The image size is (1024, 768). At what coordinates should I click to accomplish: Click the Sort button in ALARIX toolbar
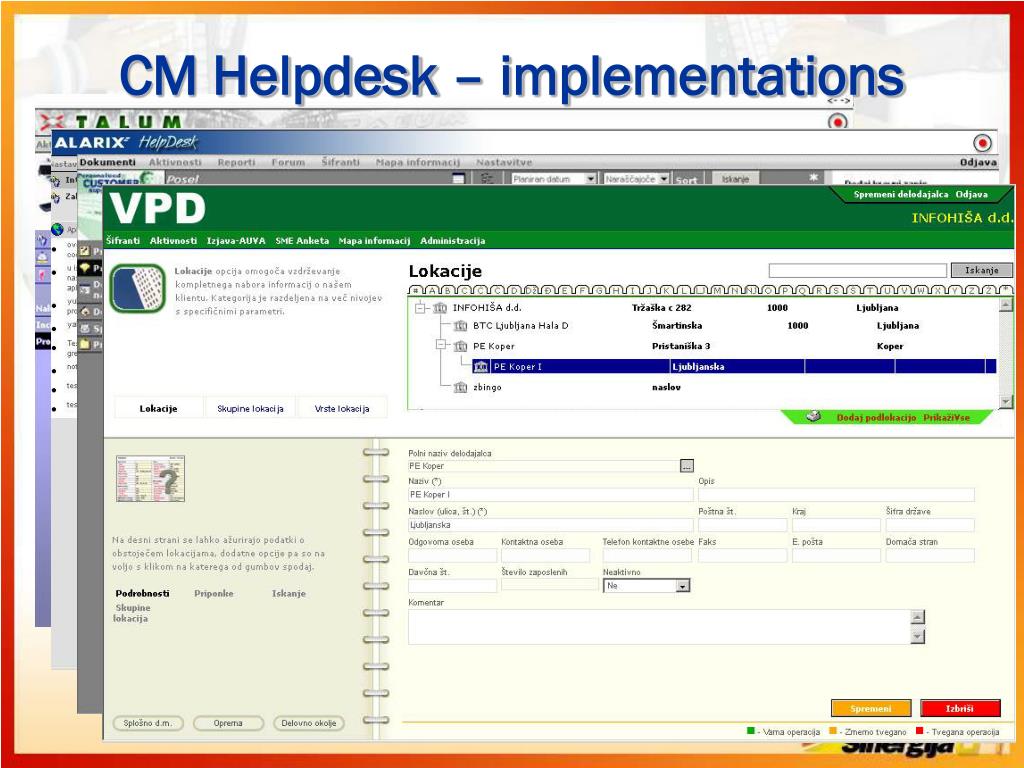click(686, 179)
